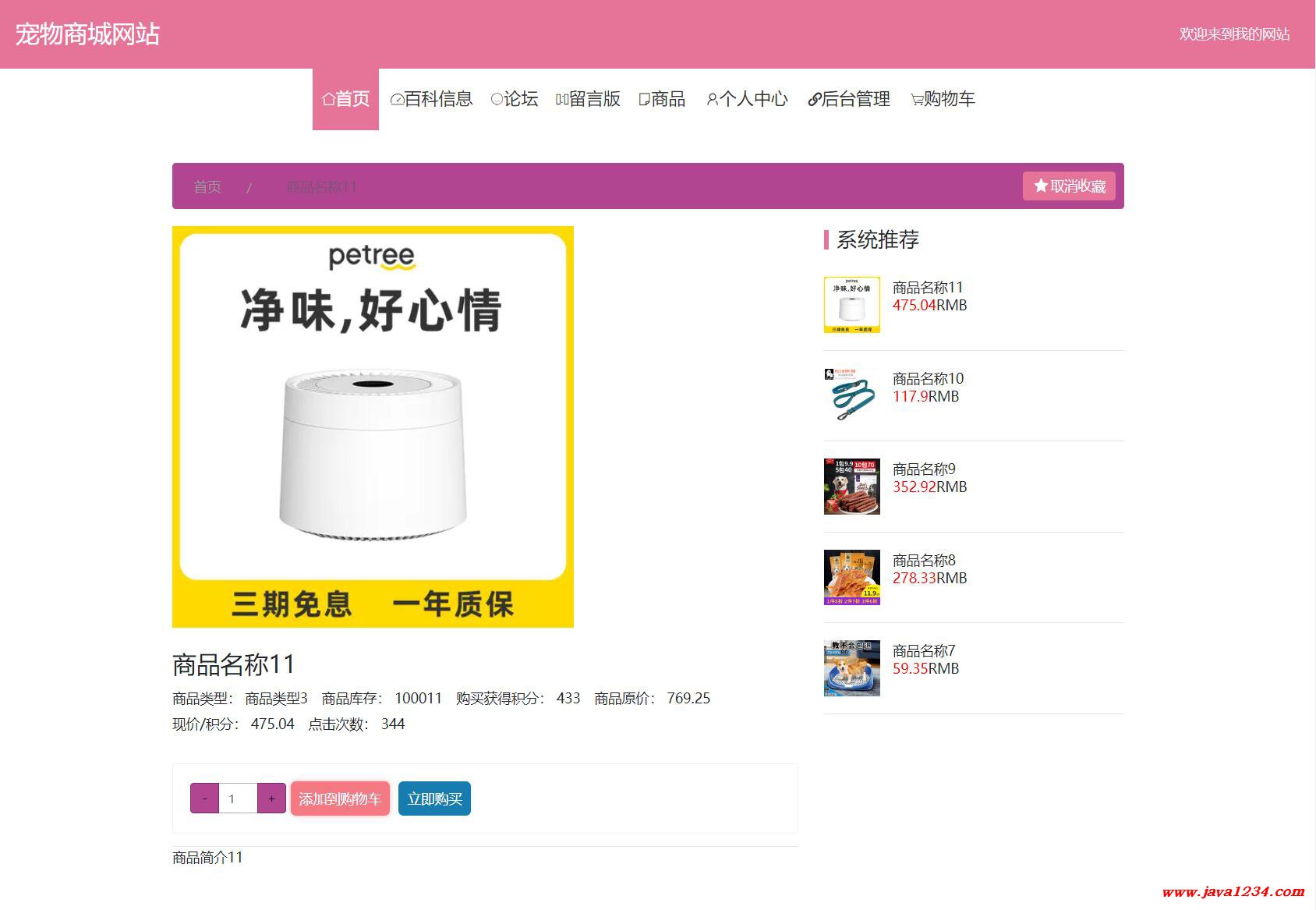1316x910 pixels.
Task: Click the 352.92RMB price
Action: tap(929, 487)
